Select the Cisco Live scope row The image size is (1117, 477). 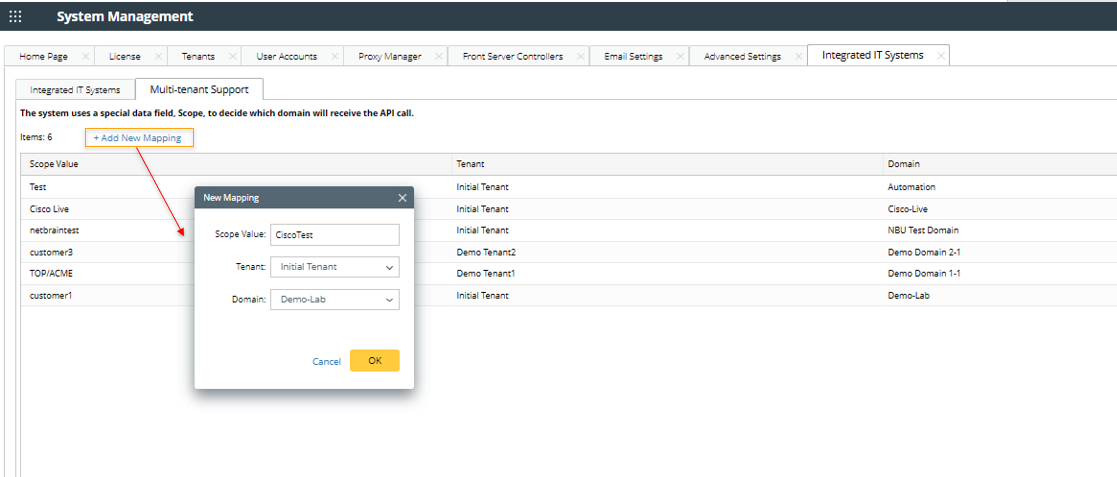pyautogui.click(x=49, y=209)
